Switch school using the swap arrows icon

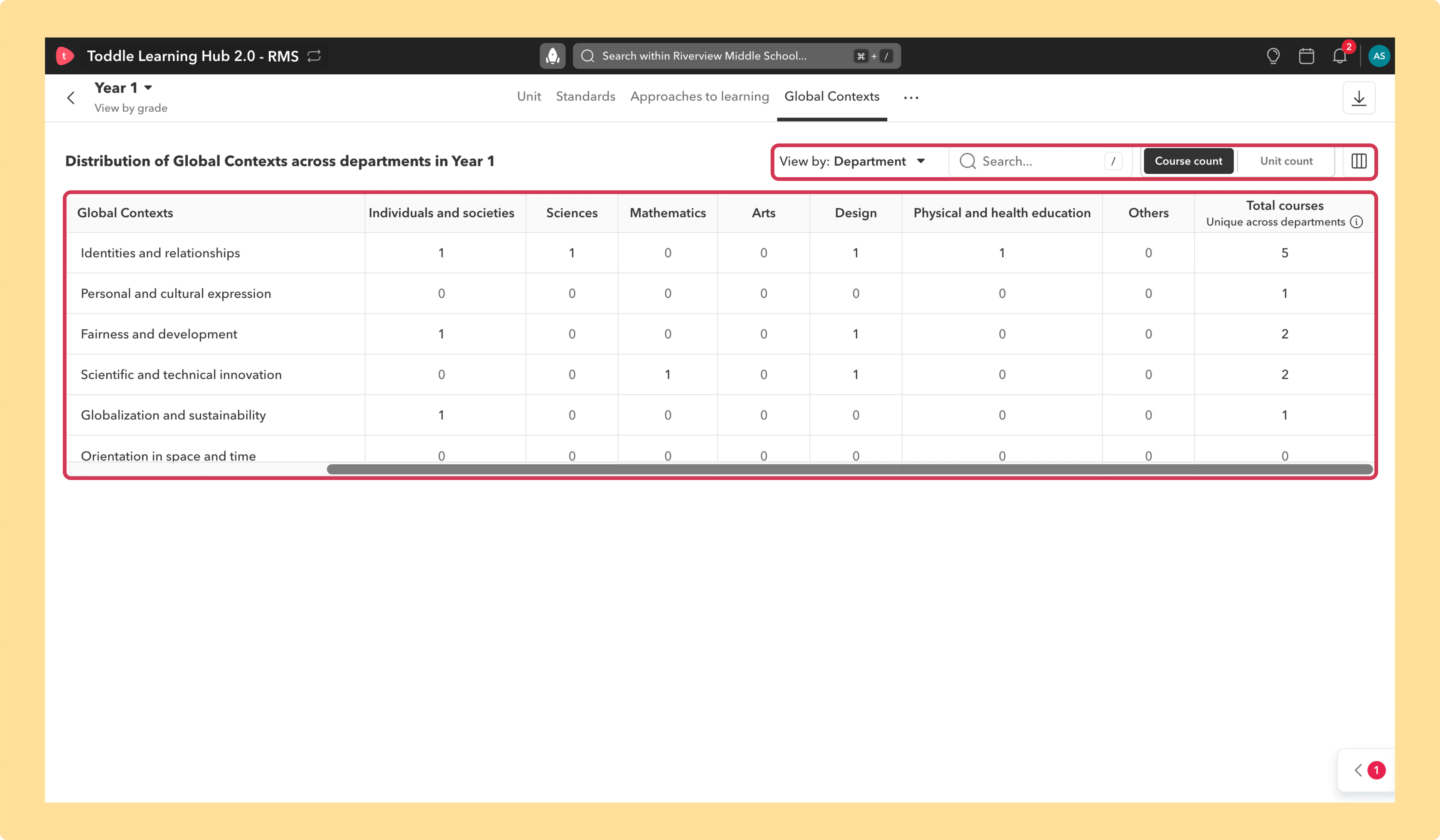(x=314, y=56)
